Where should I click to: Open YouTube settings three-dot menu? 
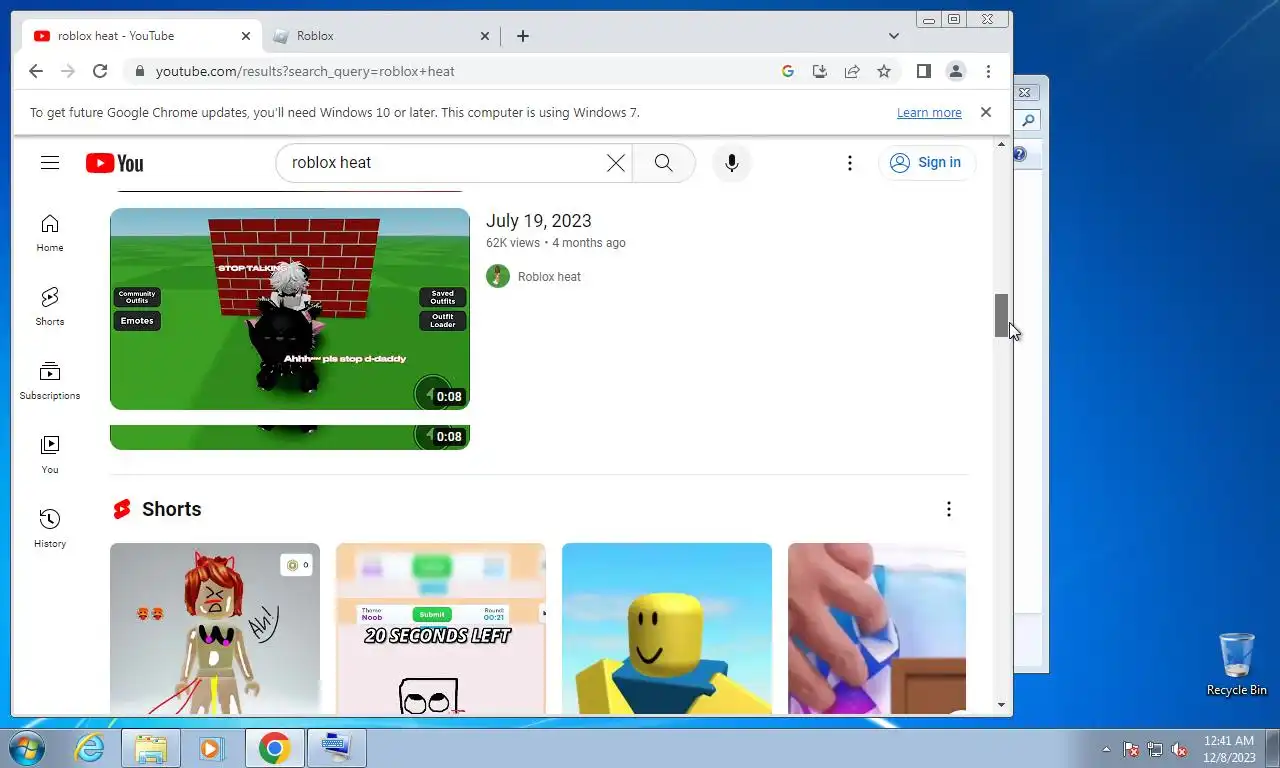pyautogui.click(x=850, y=163)
